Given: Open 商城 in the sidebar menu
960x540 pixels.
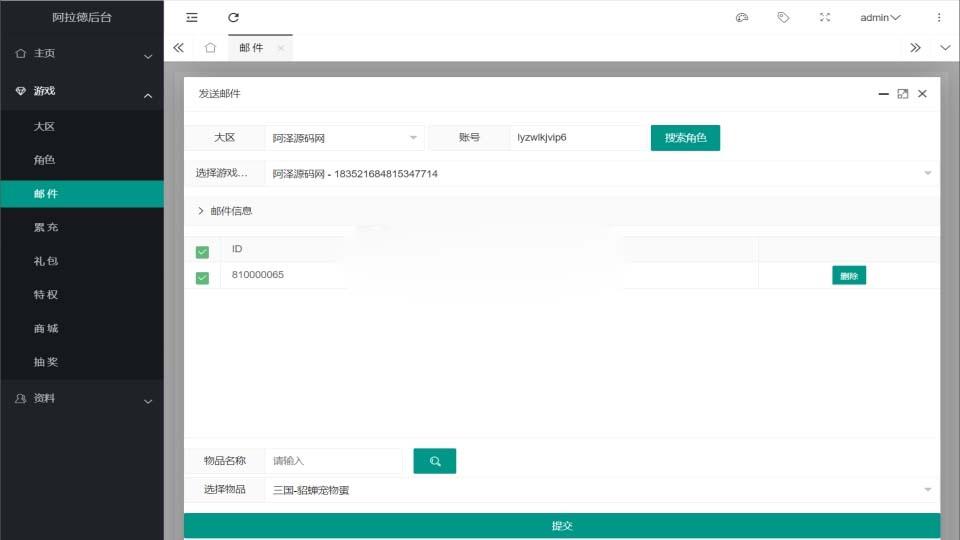Looking at the screenshot, I should coord(45,328).
